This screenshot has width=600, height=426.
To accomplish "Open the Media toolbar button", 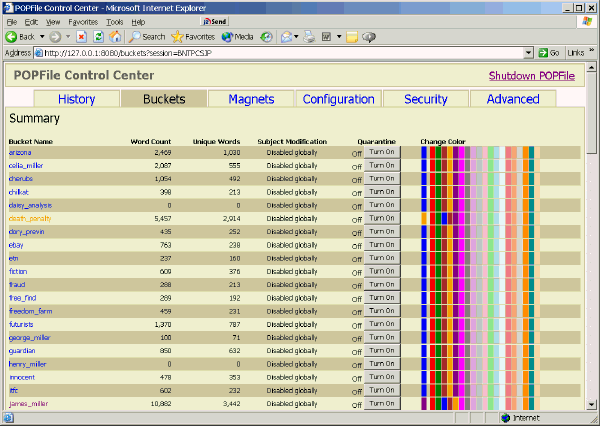I will tap(237, 37).
